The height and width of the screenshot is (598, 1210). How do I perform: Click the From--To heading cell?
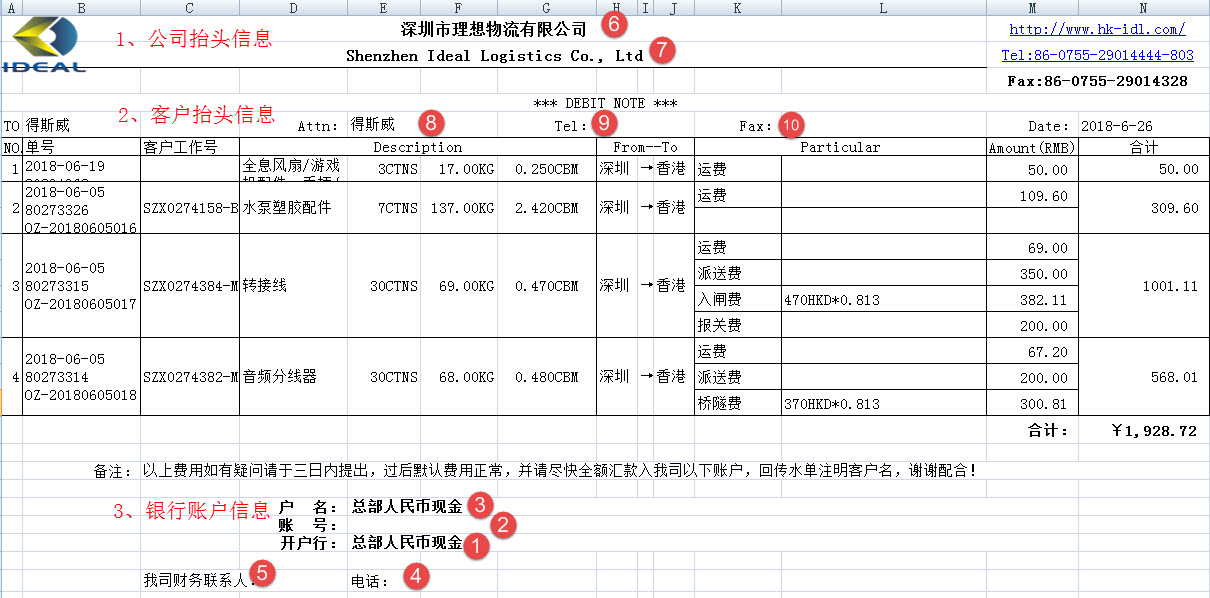[645, 148]
